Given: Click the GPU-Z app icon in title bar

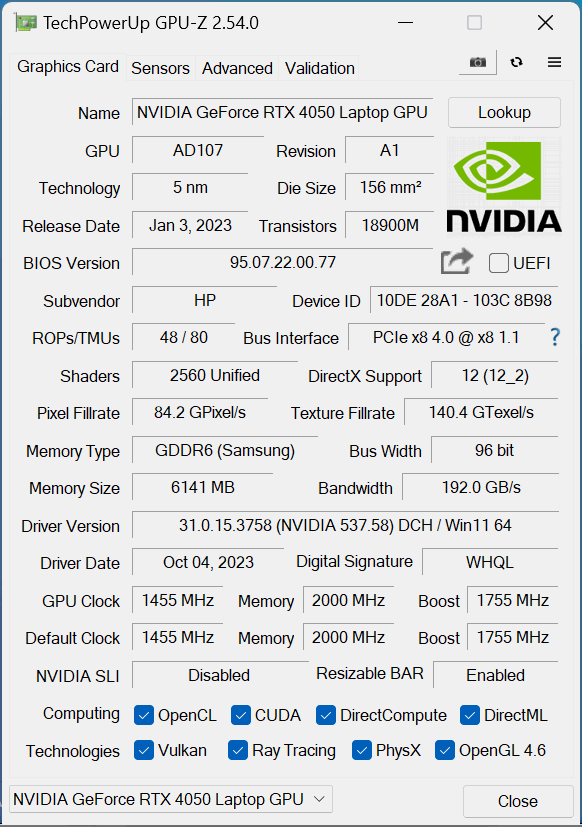Looking at the screenshot, I should (25, 23).
